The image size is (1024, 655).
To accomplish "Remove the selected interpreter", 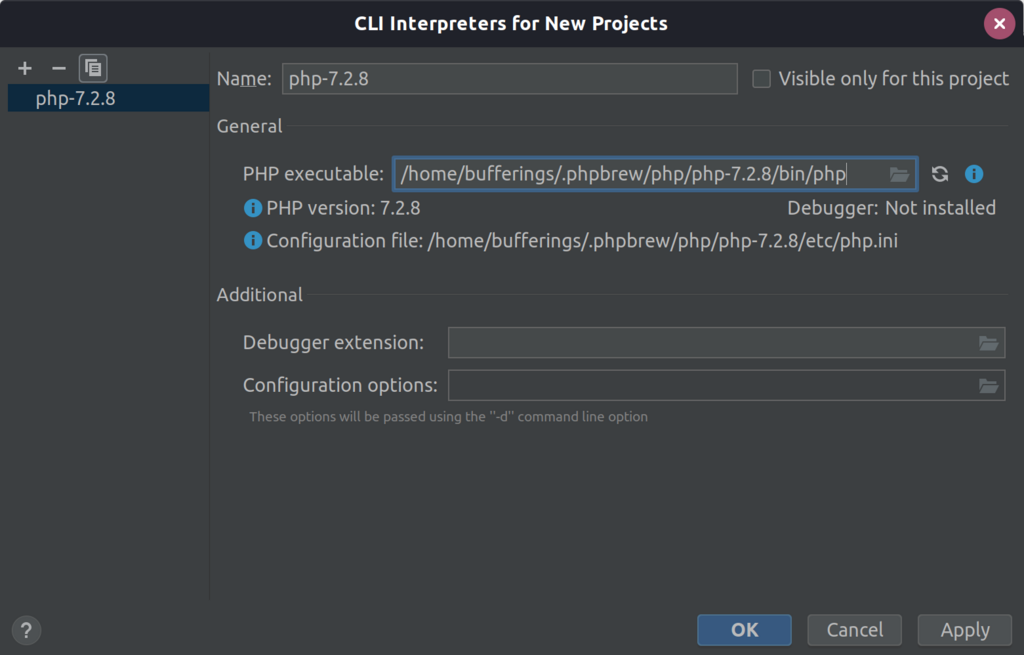I will click(58, 68).
